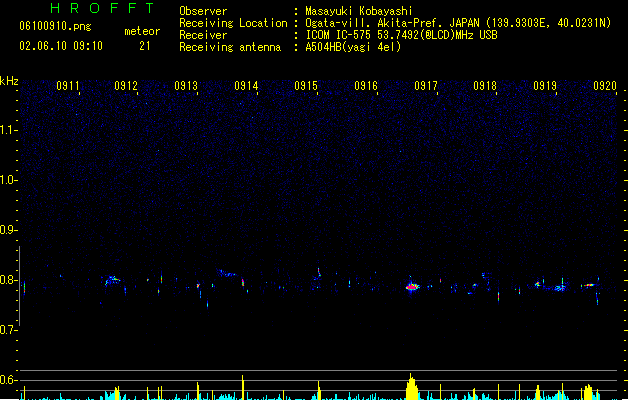Click the 0.6 kHz axis label
The image size is (629, 400).
[8, 380]
